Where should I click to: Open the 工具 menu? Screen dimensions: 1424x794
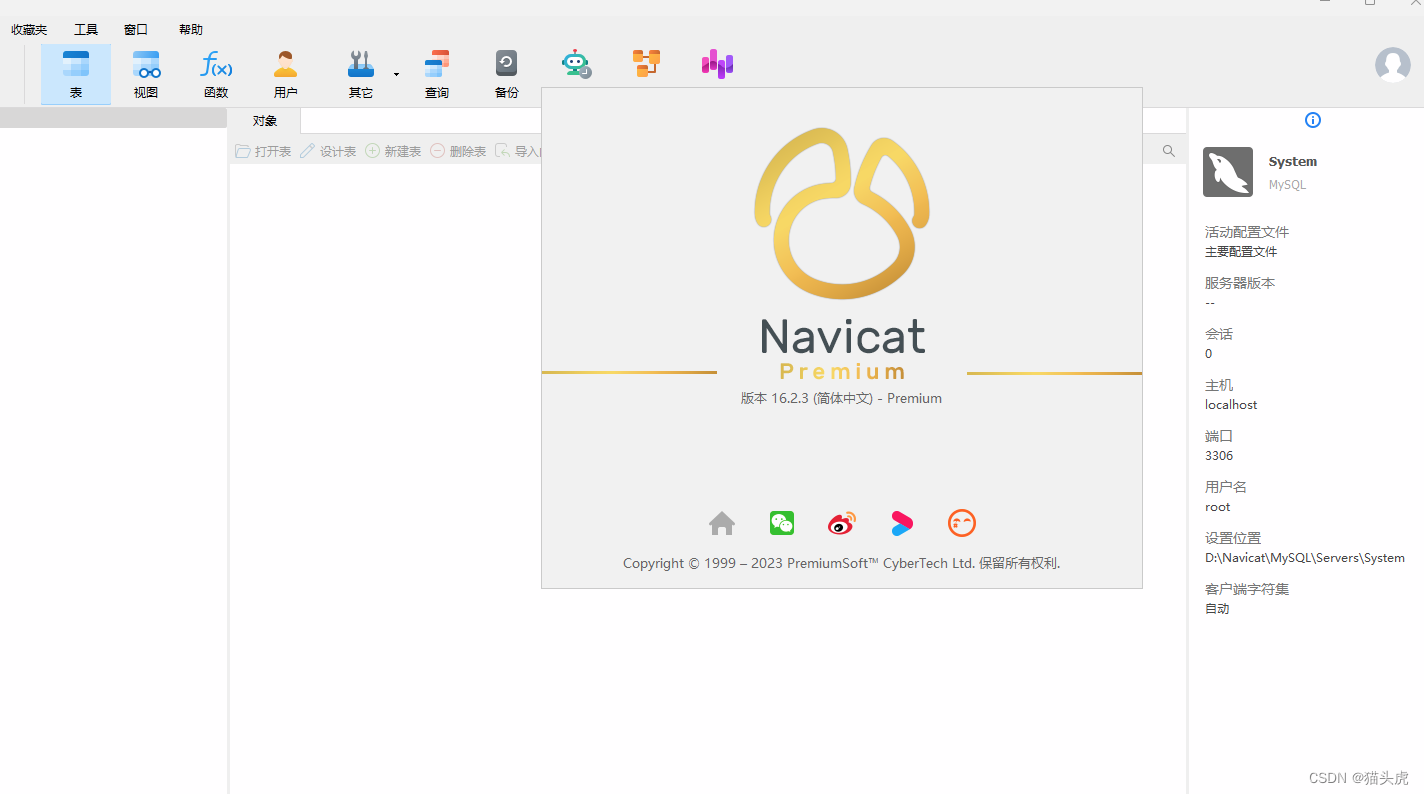pos(85,29)
